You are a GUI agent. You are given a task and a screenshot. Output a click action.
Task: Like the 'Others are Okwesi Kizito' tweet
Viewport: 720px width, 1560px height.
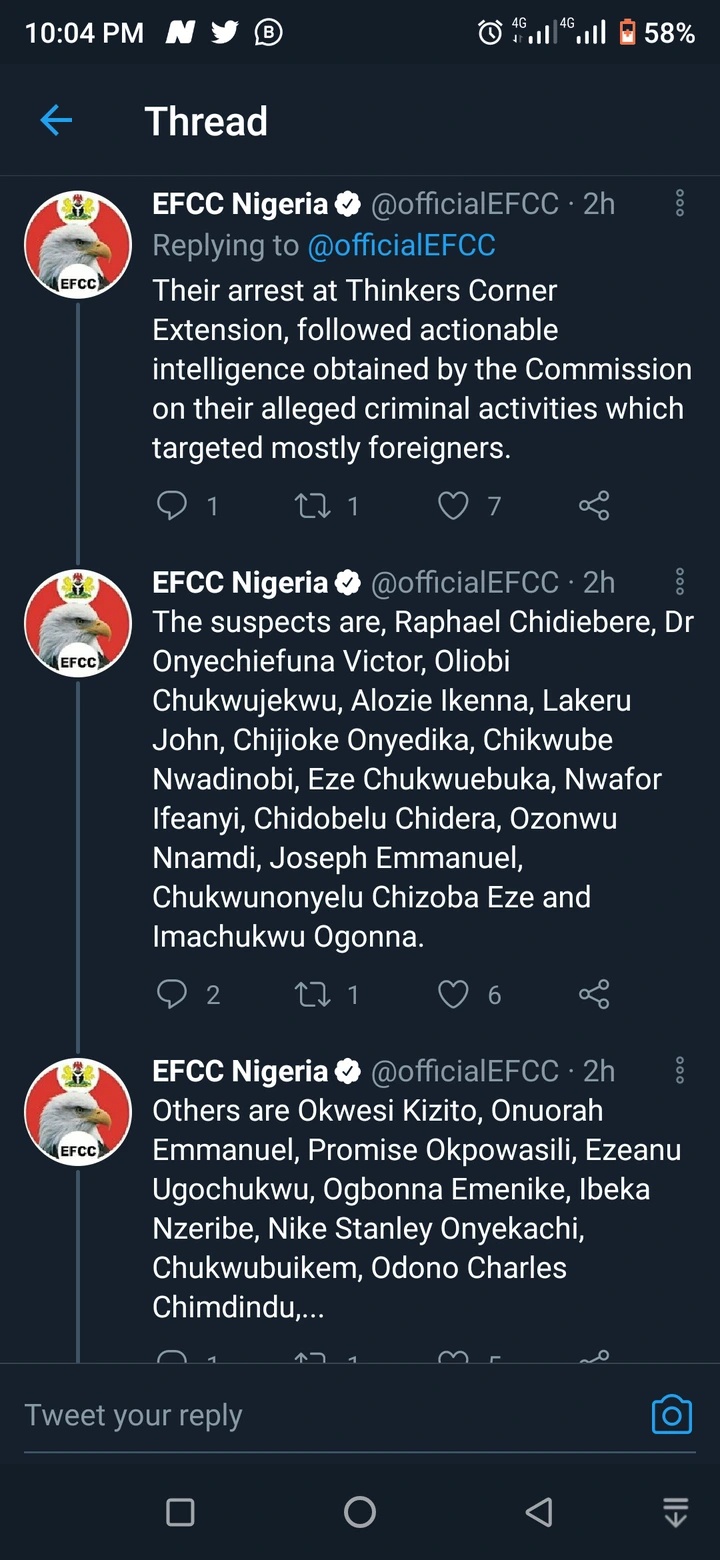pos(453,1356)
